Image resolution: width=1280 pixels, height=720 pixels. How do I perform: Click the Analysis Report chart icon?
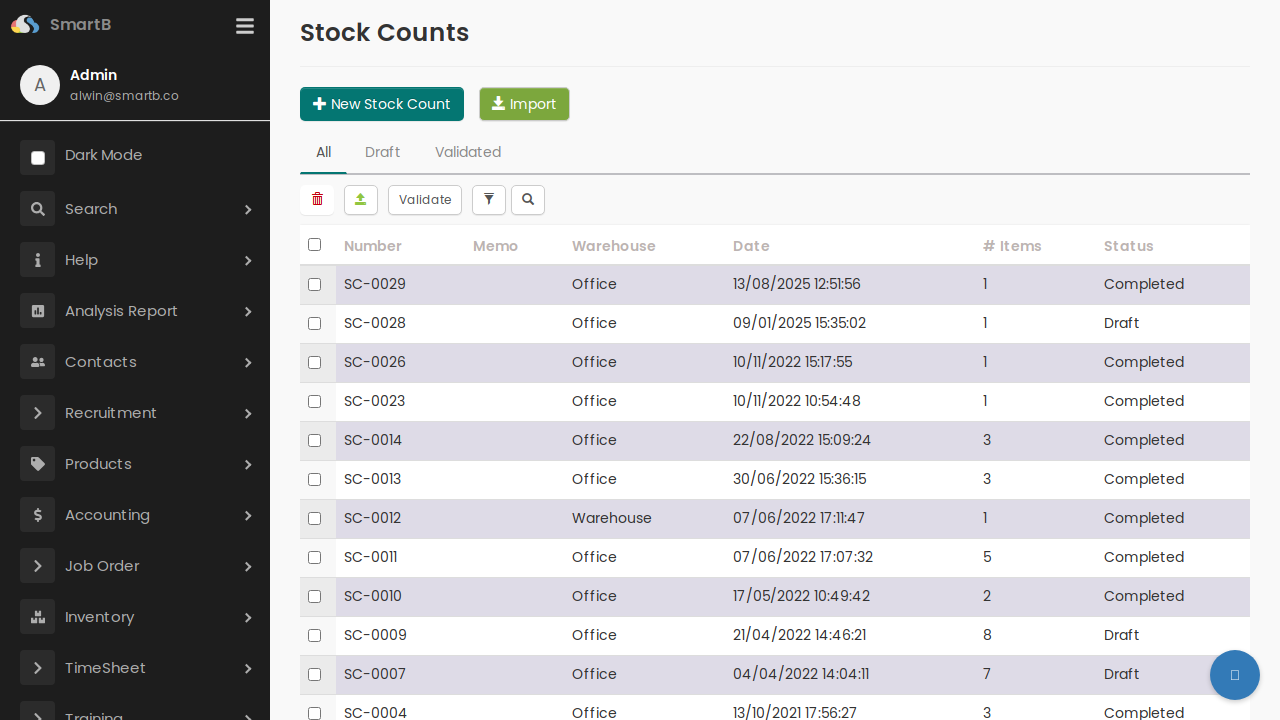(x=37, y=311)
